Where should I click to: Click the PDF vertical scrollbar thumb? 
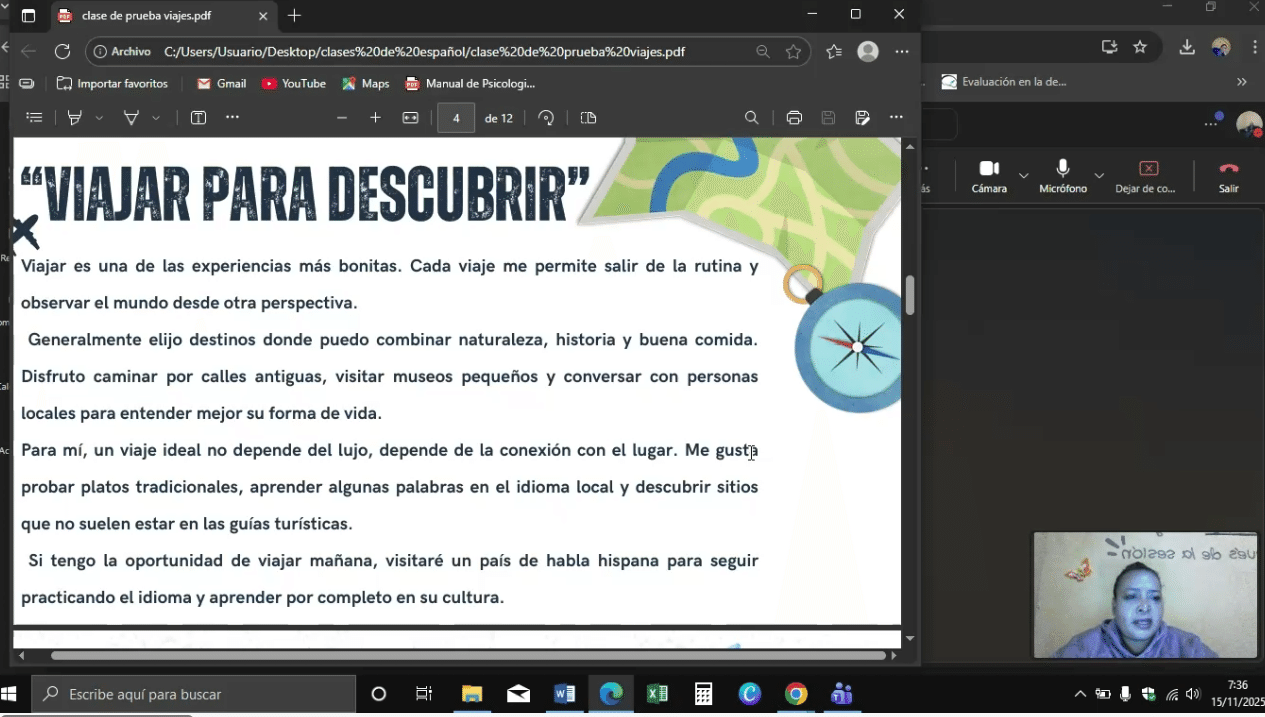[910, 295]
